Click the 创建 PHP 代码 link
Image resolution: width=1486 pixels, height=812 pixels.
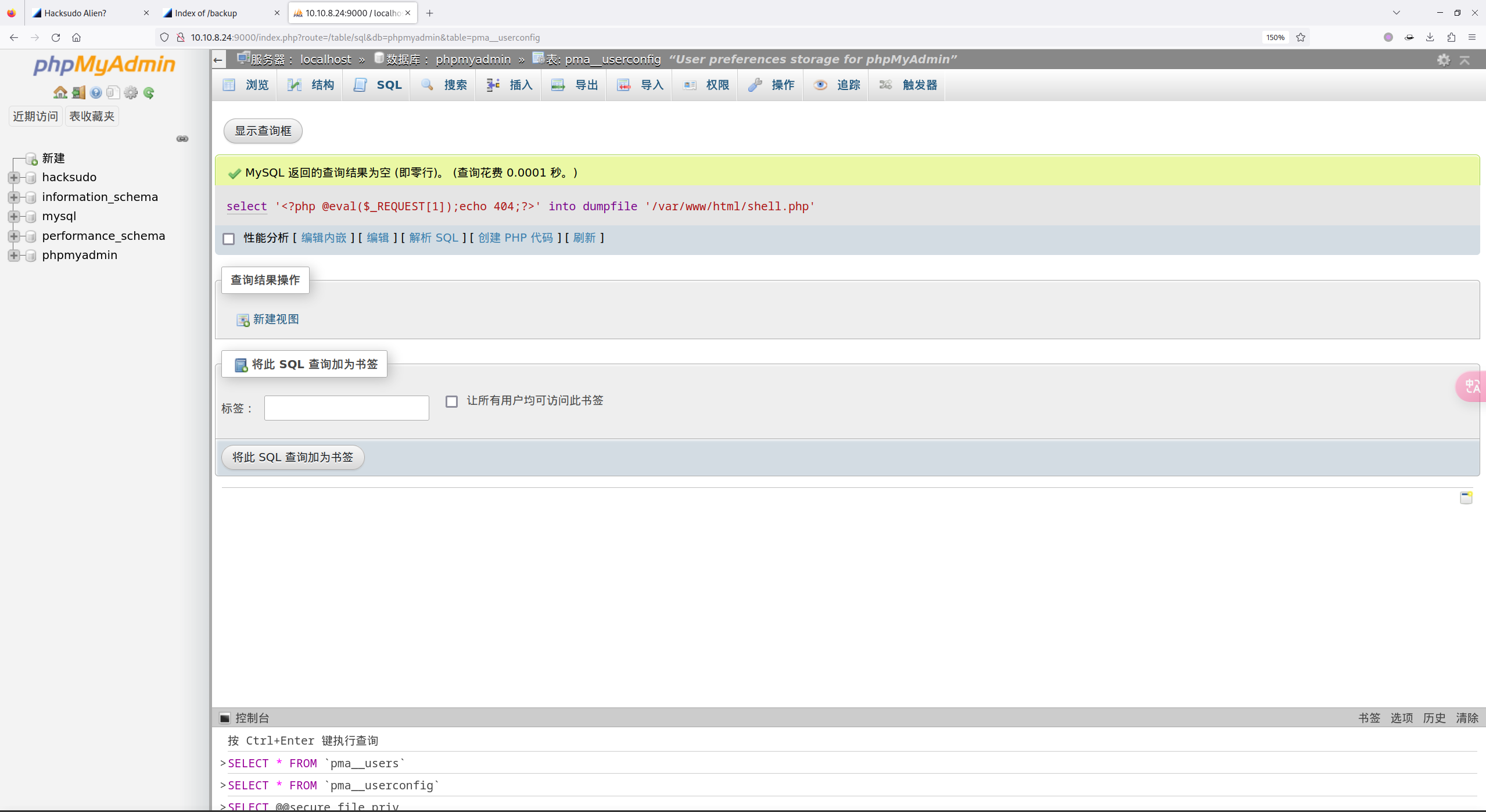(516, 238)
